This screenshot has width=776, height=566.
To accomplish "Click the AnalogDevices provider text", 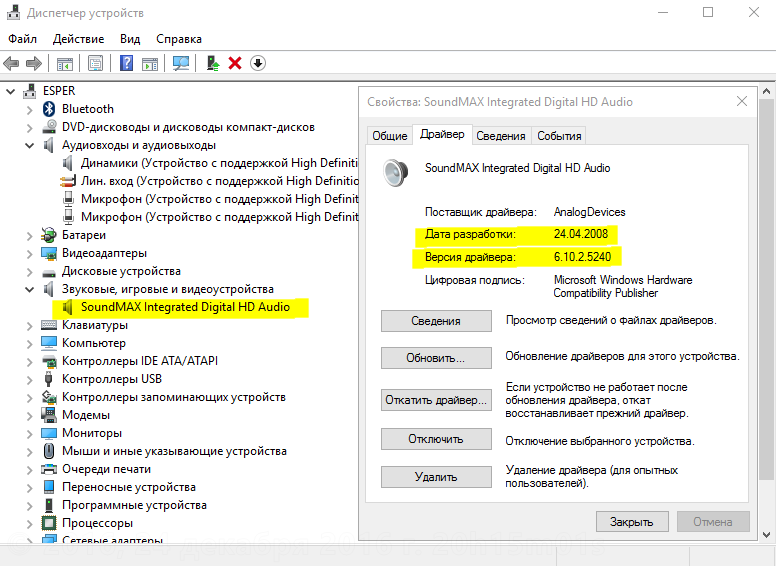I will 589,212.
